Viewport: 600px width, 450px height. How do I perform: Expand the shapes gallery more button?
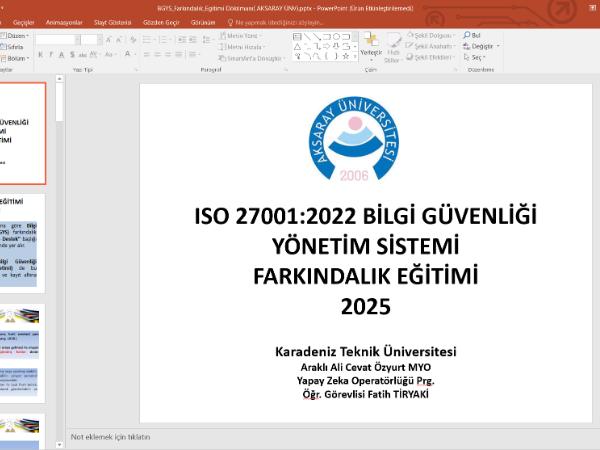(355, 57)
